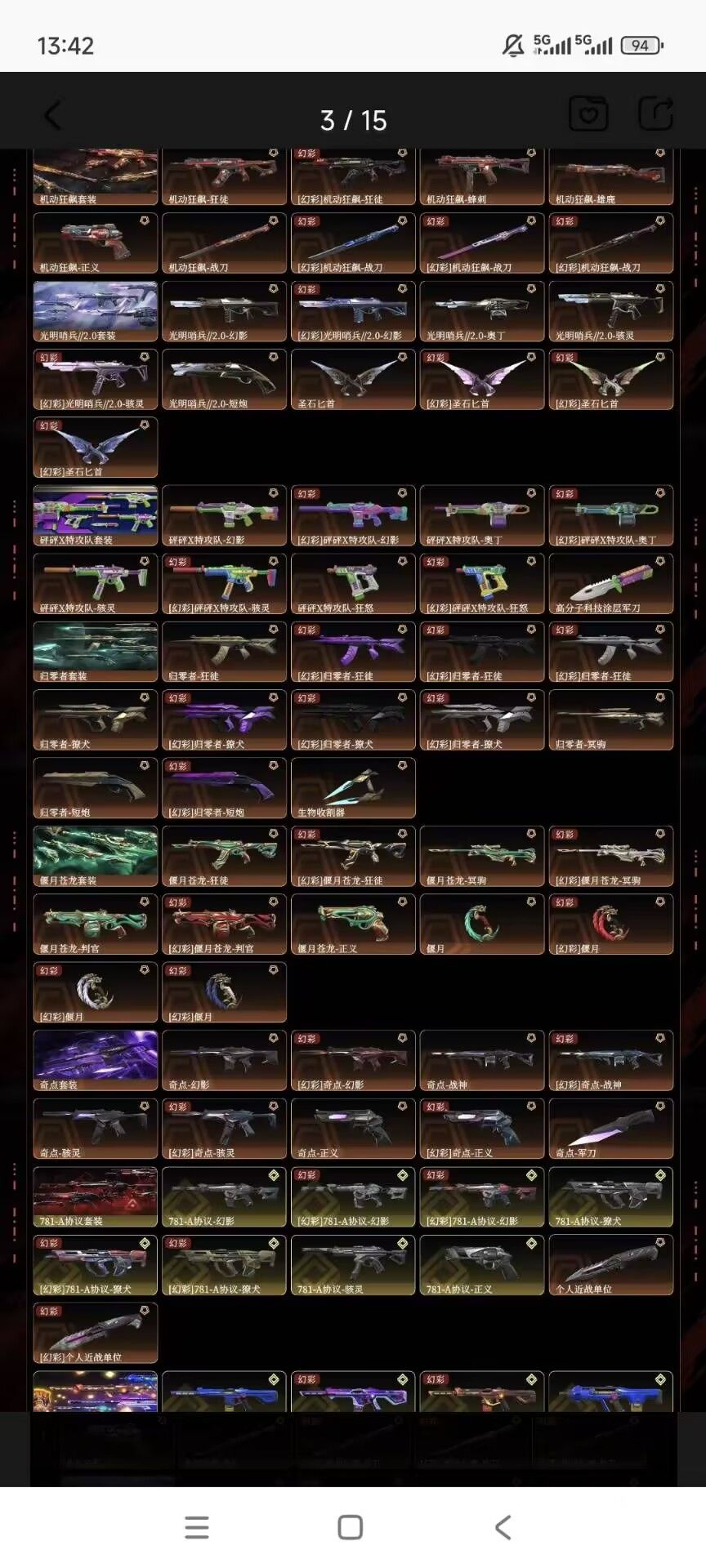Screen dimensions: 706x1568
Task: Select the 生物收割器 melee skin
Action: click(353, 788)
